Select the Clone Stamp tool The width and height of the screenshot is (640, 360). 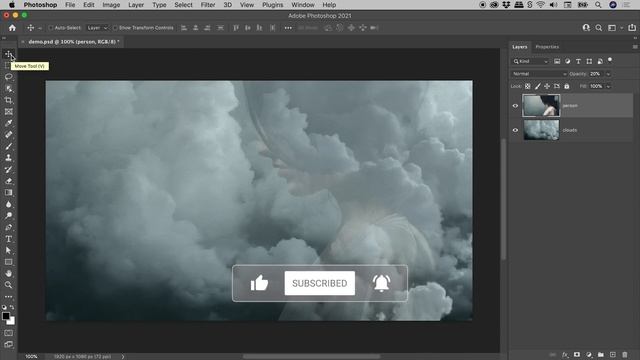pyautogui.click(x=8, y=158)
